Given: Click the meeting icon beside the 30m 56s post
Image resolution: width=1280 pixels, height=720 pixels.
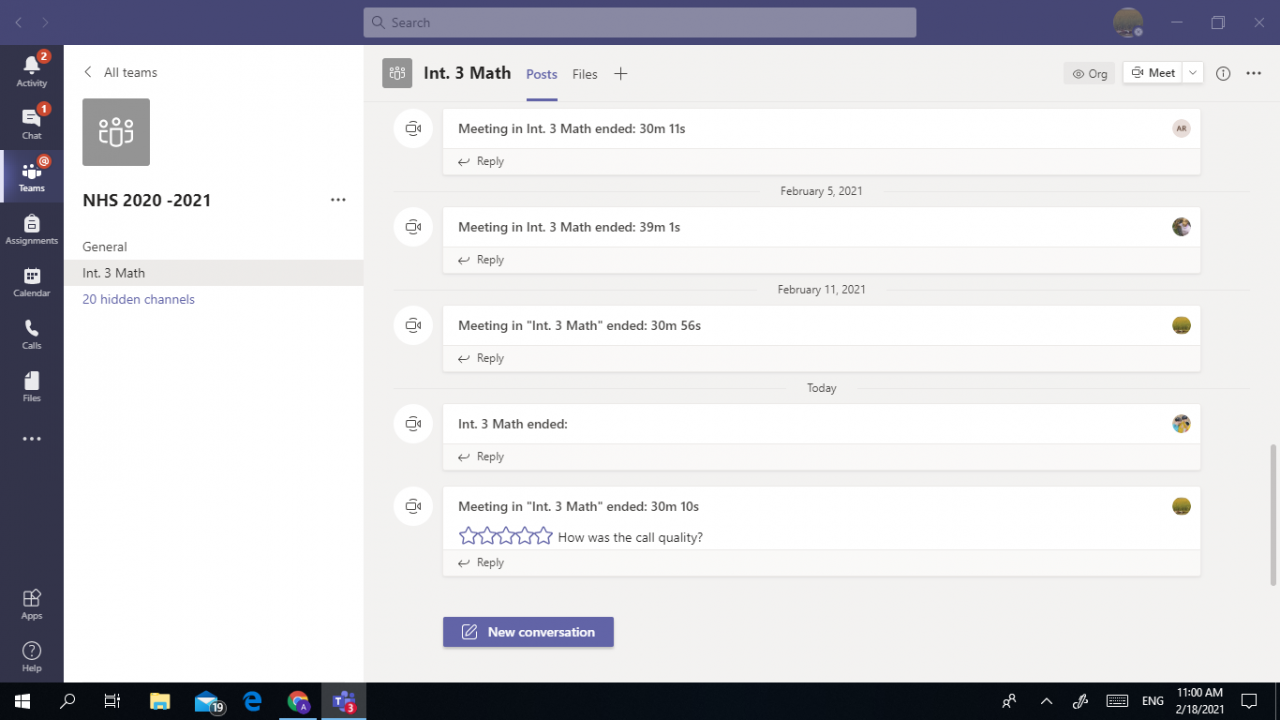Looking at the screenshot, I should [413, 325].
